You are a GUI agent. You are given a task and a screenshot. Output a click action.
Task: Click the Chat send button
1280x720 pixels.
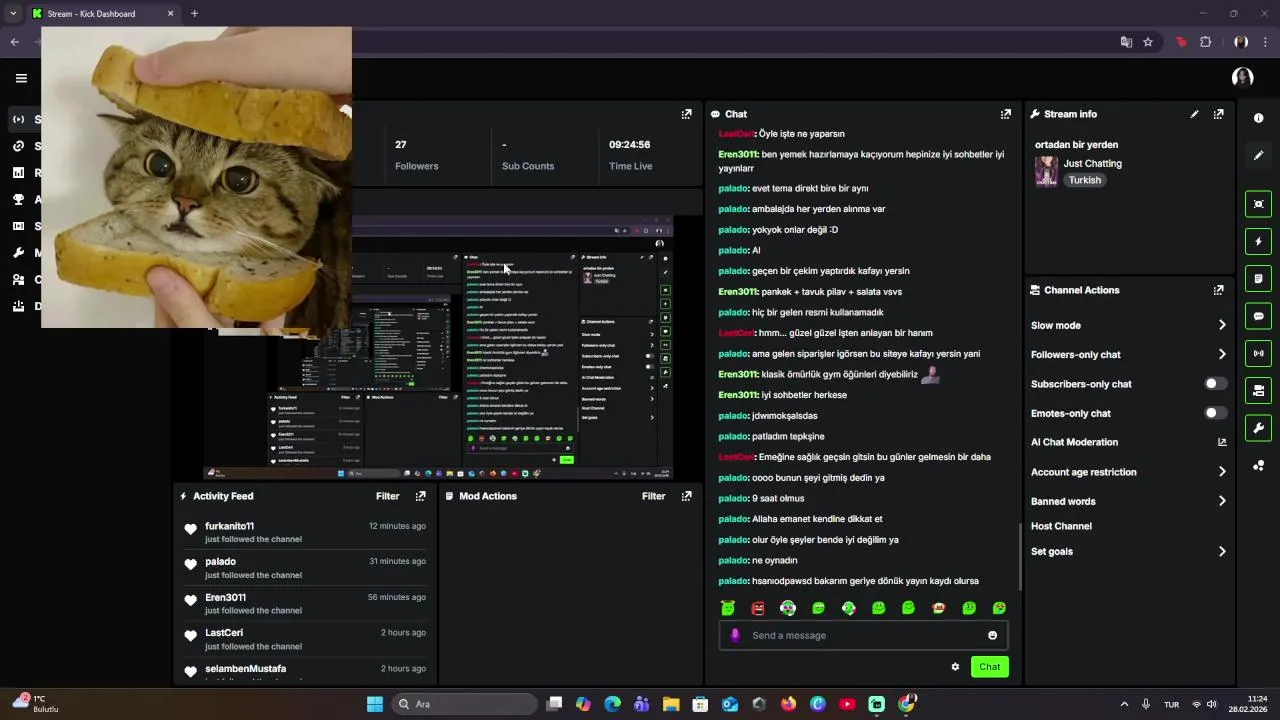(x=989, y=667)
